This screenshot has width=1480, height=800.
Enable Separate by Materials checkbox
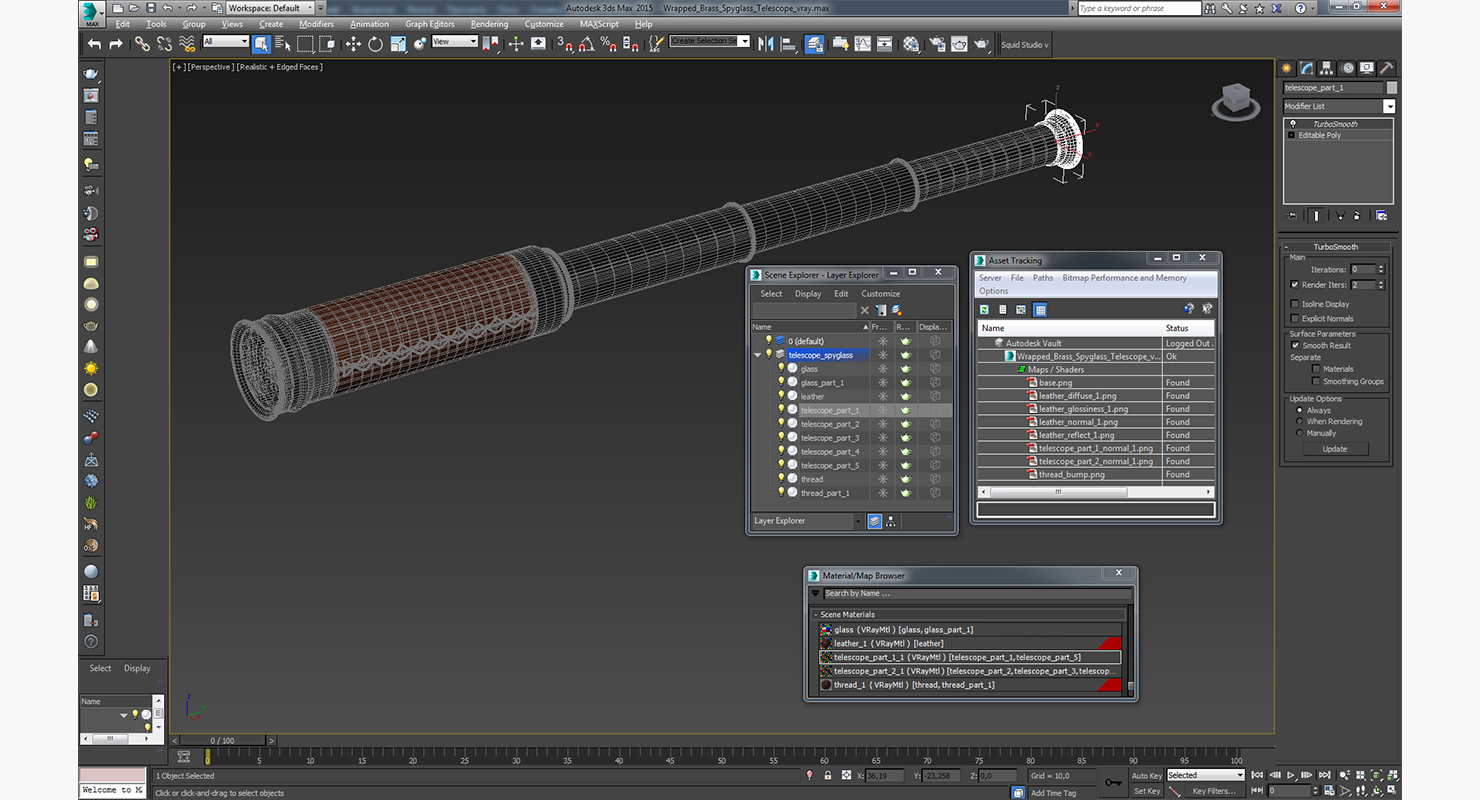tap(1316, 369)
